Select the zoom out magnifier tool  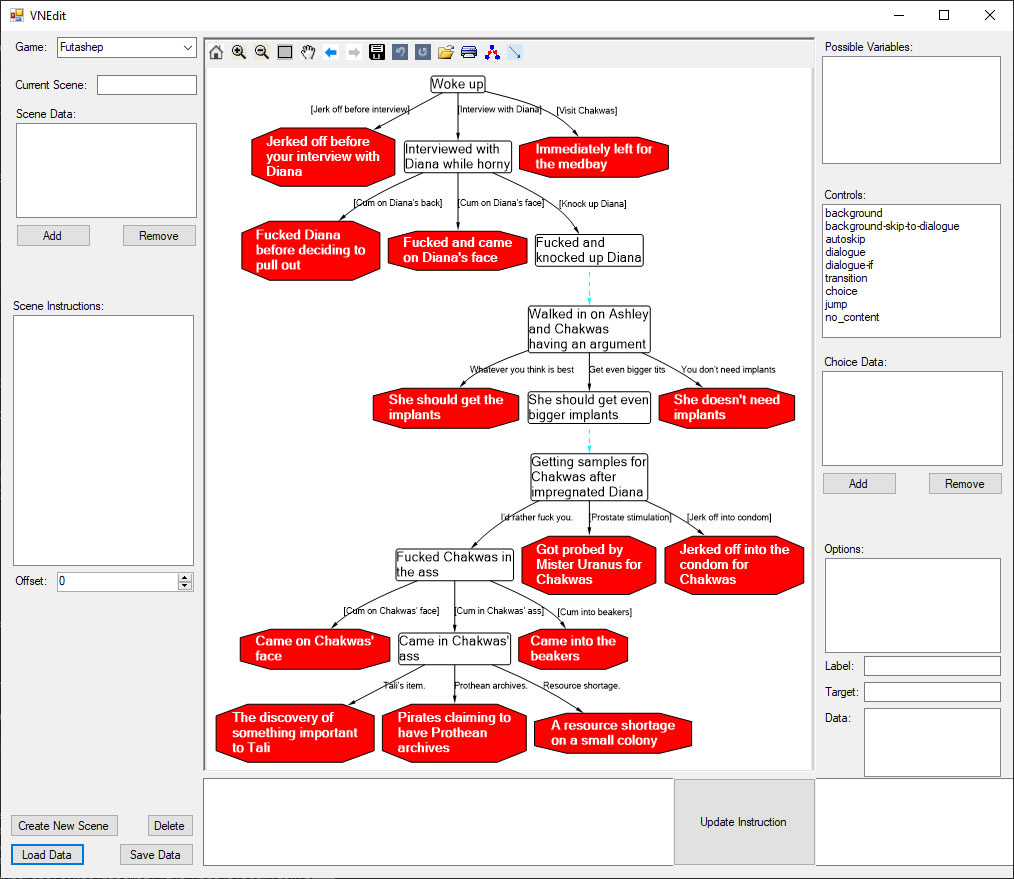[262, 52]
